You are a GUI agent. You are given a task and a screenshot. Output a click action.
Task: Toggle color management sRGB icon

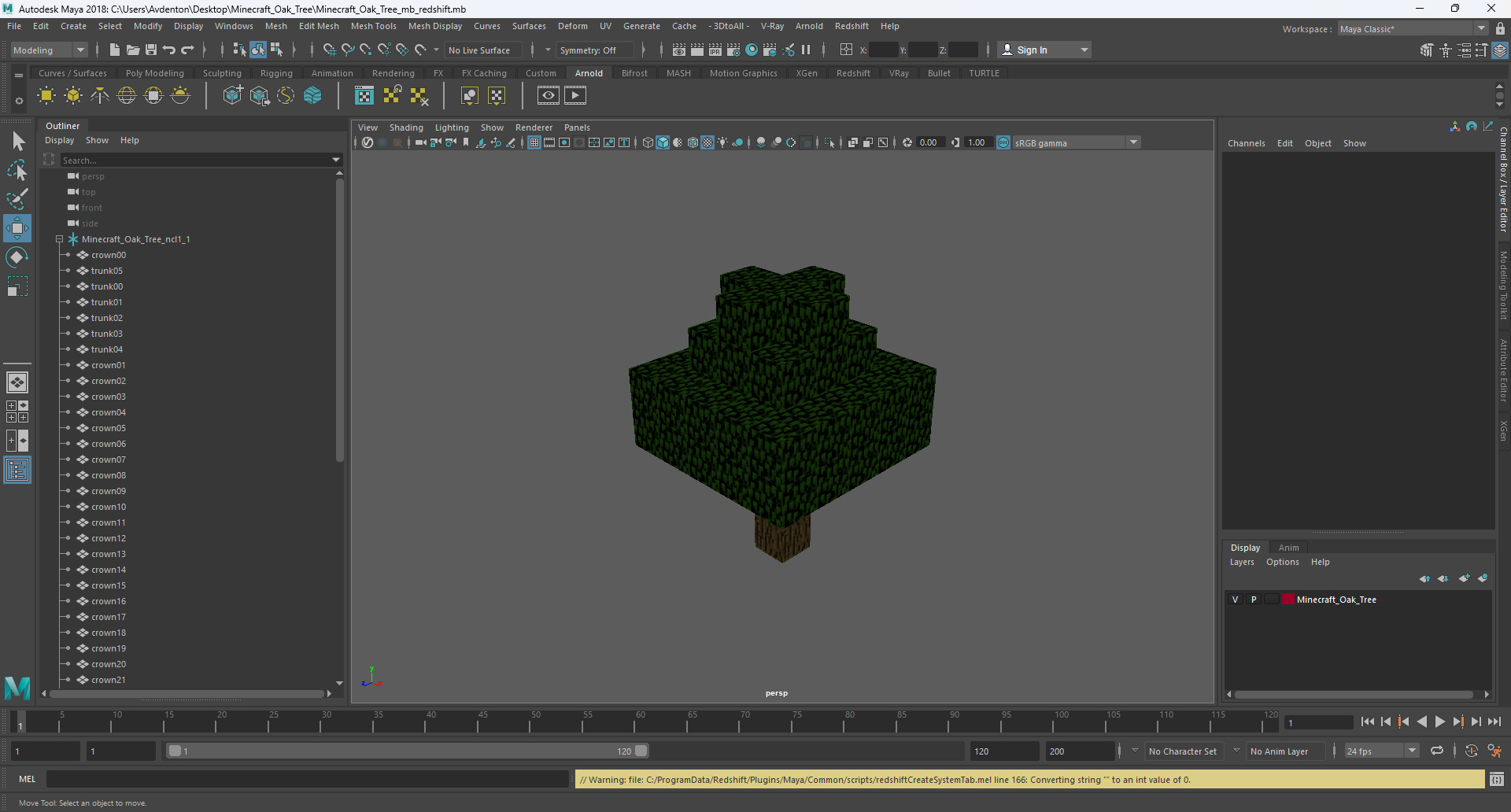click(x=1003, y=142)
